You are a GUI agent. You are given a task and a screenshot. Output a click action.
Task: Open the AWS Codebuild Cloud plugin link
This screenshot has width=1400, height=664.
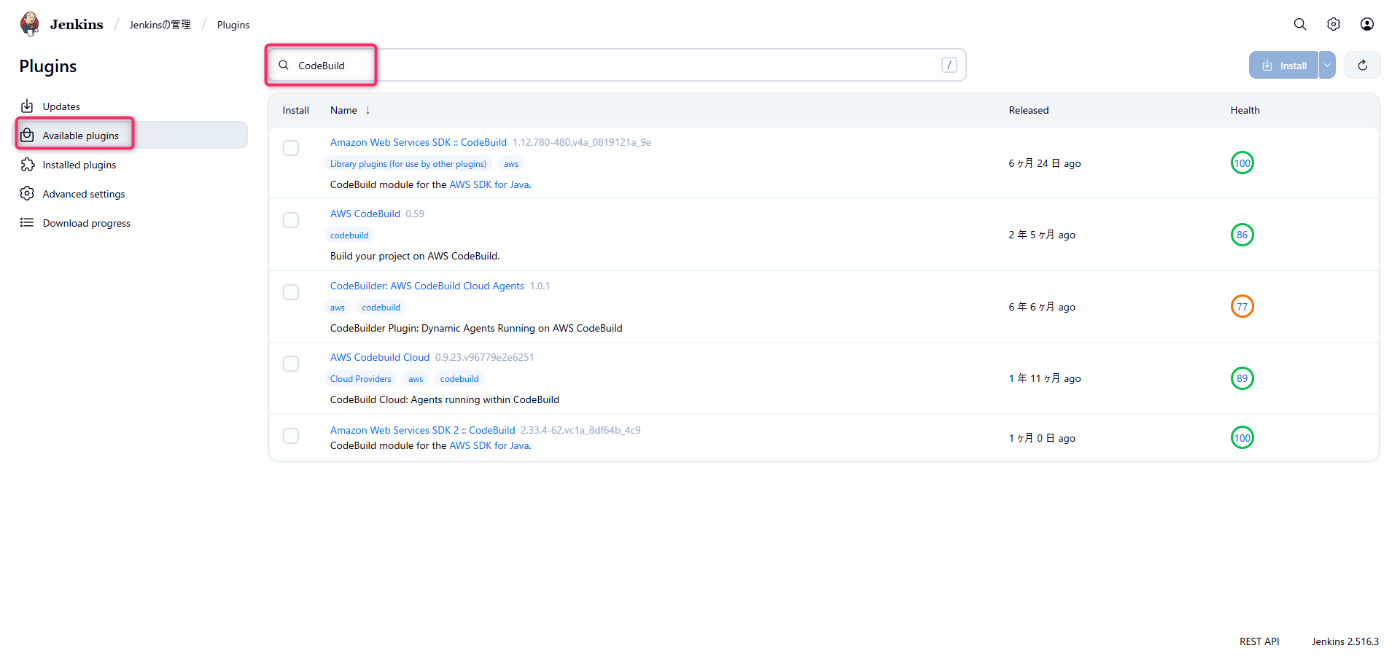(x=380, y=357)
